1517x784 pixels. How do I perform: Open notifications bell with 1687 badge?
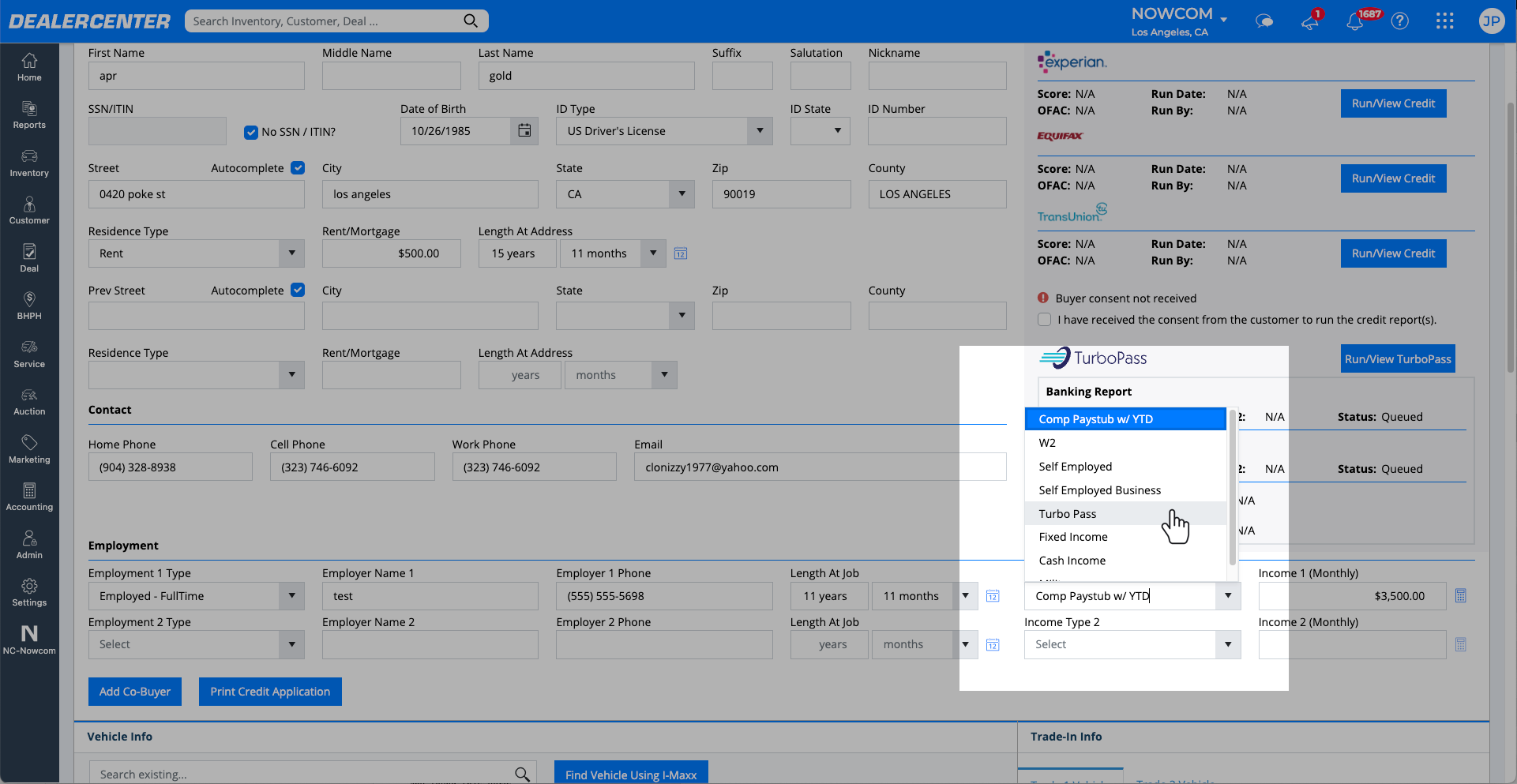pos(1355,21)
